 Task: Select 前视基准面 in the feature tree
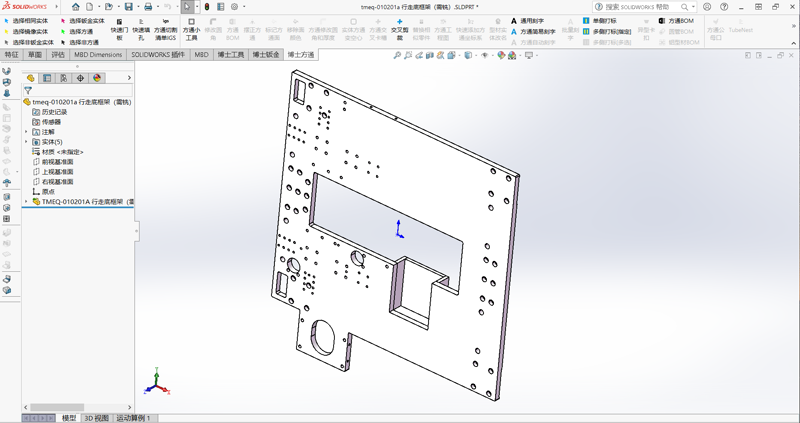coord(57,162)
